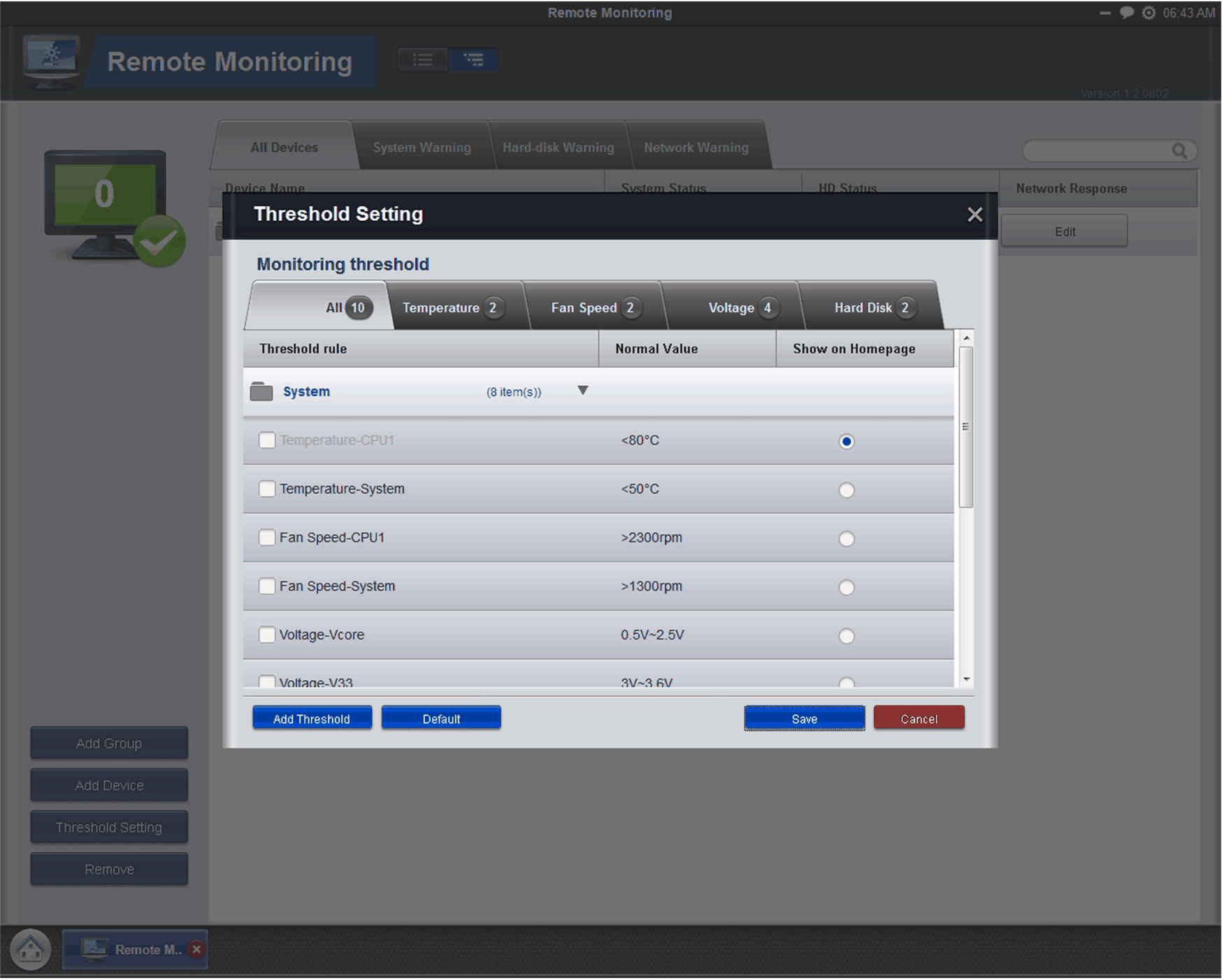Save the threshold settings

click(804, 719)
